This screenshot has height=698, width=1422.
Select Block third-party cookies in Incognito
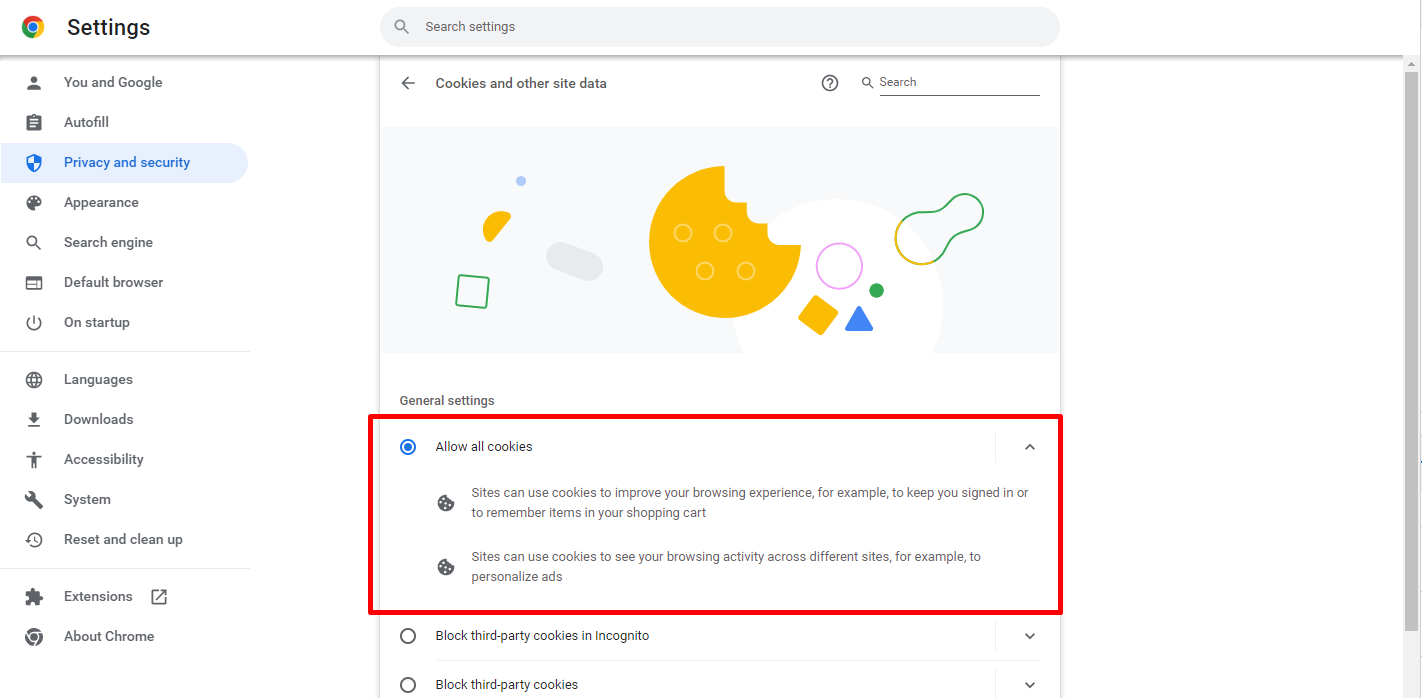408,636
